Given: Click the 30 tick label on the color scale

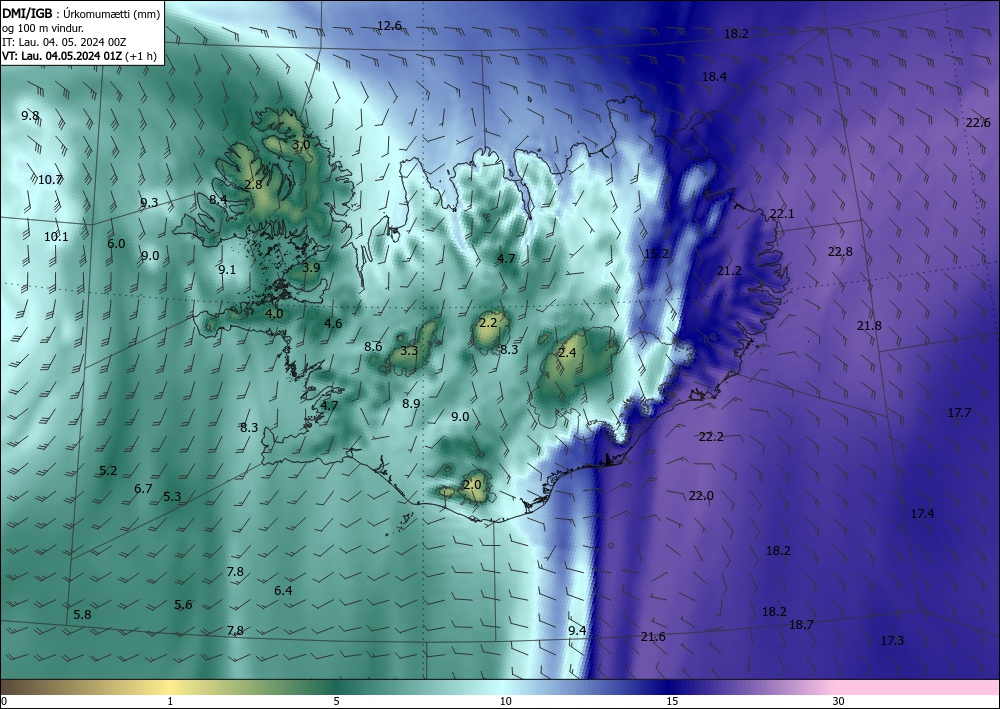Looking at the screenshot, I should click(838, 702).
